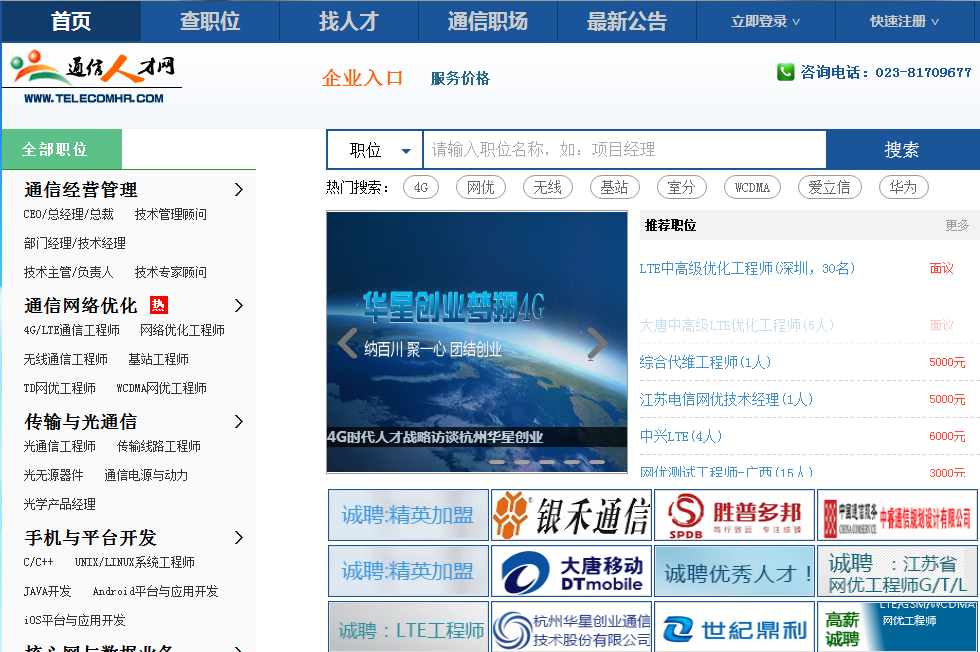Click 更多 in recommended jobs

pyautogui.click(x=957, y=225)
